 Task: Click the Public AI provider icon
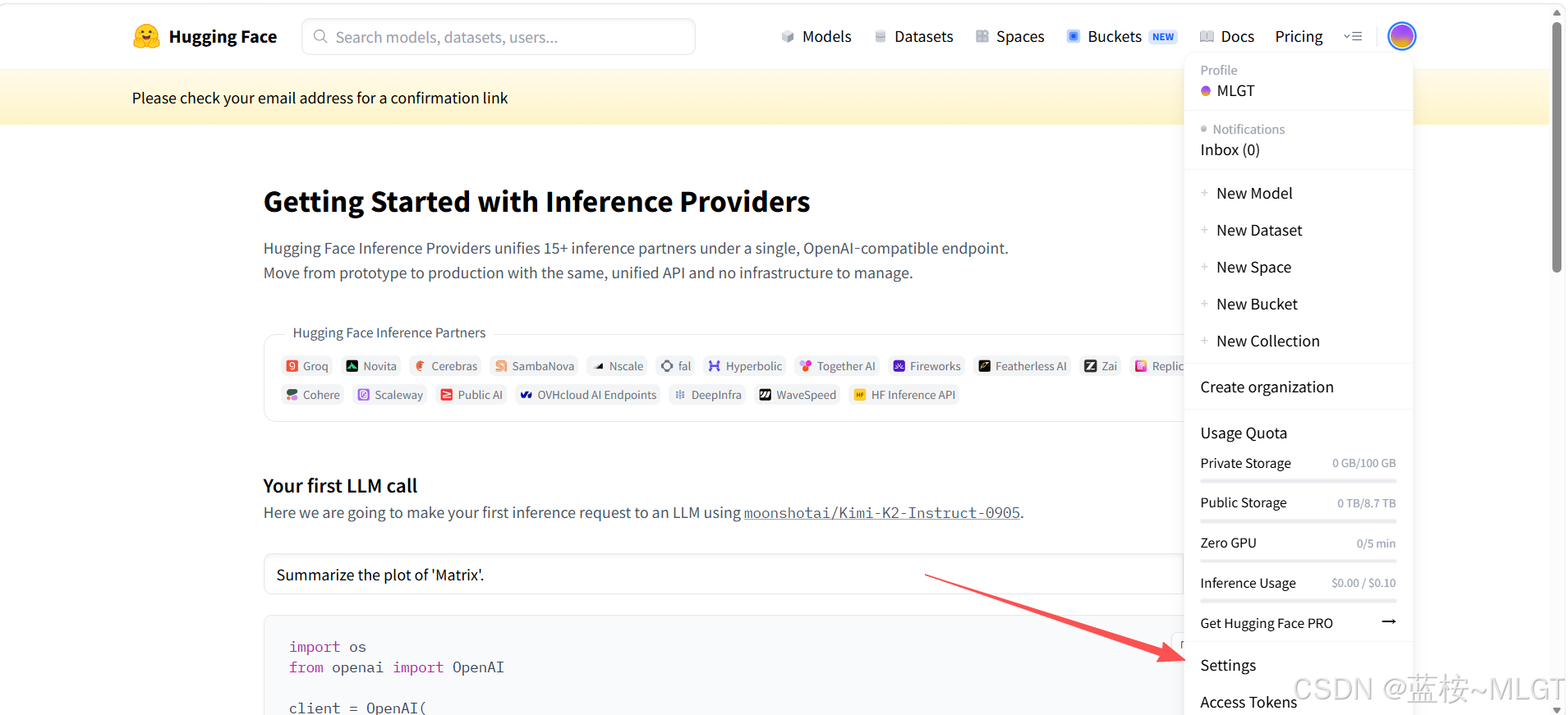click(447, 395)
